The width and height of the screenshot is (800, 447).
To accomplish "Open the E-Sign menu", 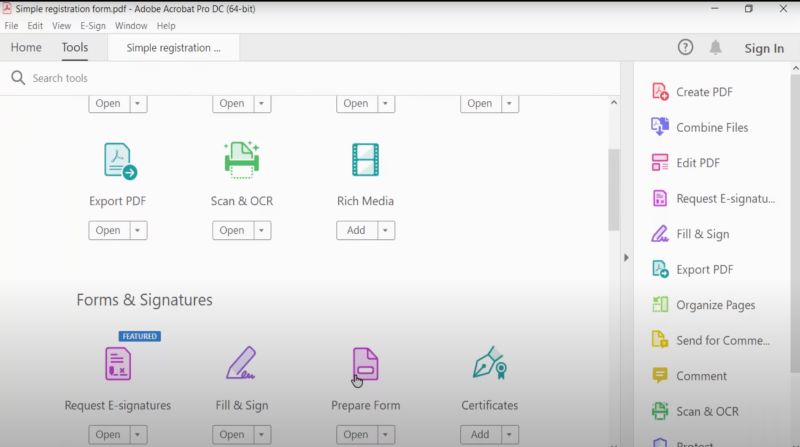I will point(93,26).
